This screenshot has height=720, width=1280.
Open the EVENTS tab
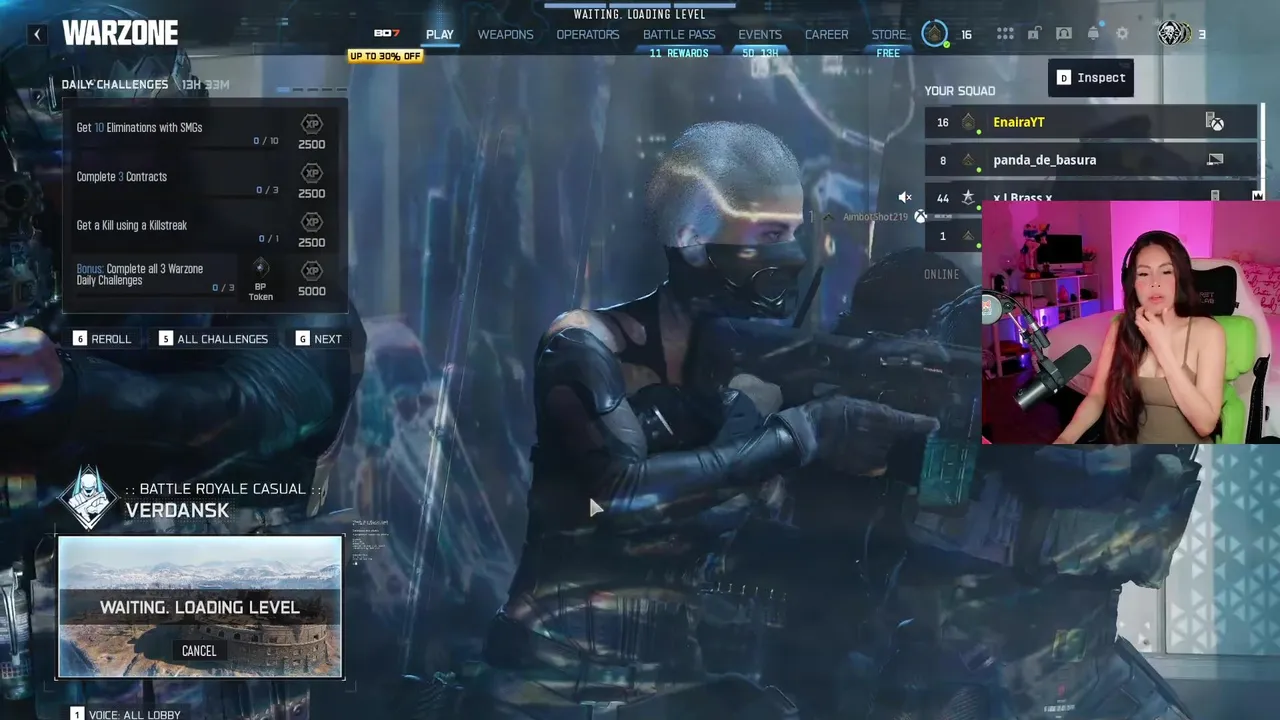[x=760, y=34]
